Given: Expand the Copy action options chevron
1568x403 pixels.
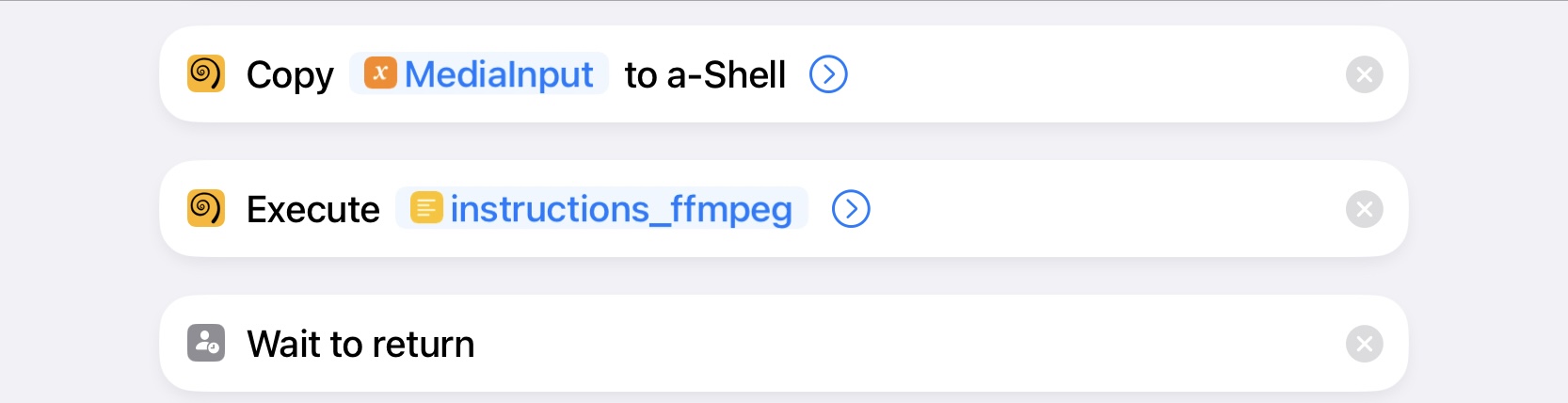Looking at the screenshot, I should [828, 73].
